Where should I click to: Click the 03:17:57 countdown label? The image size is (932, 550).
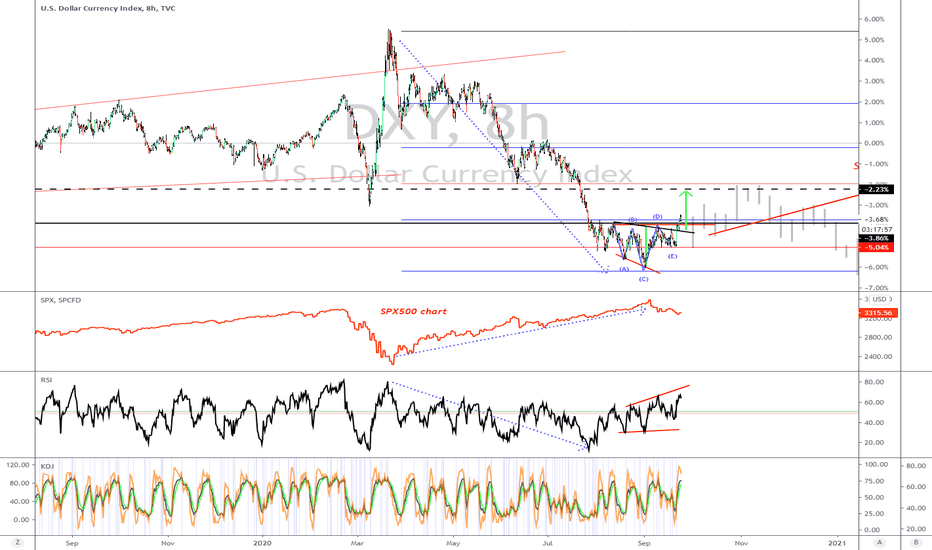[x=877, y=230]
